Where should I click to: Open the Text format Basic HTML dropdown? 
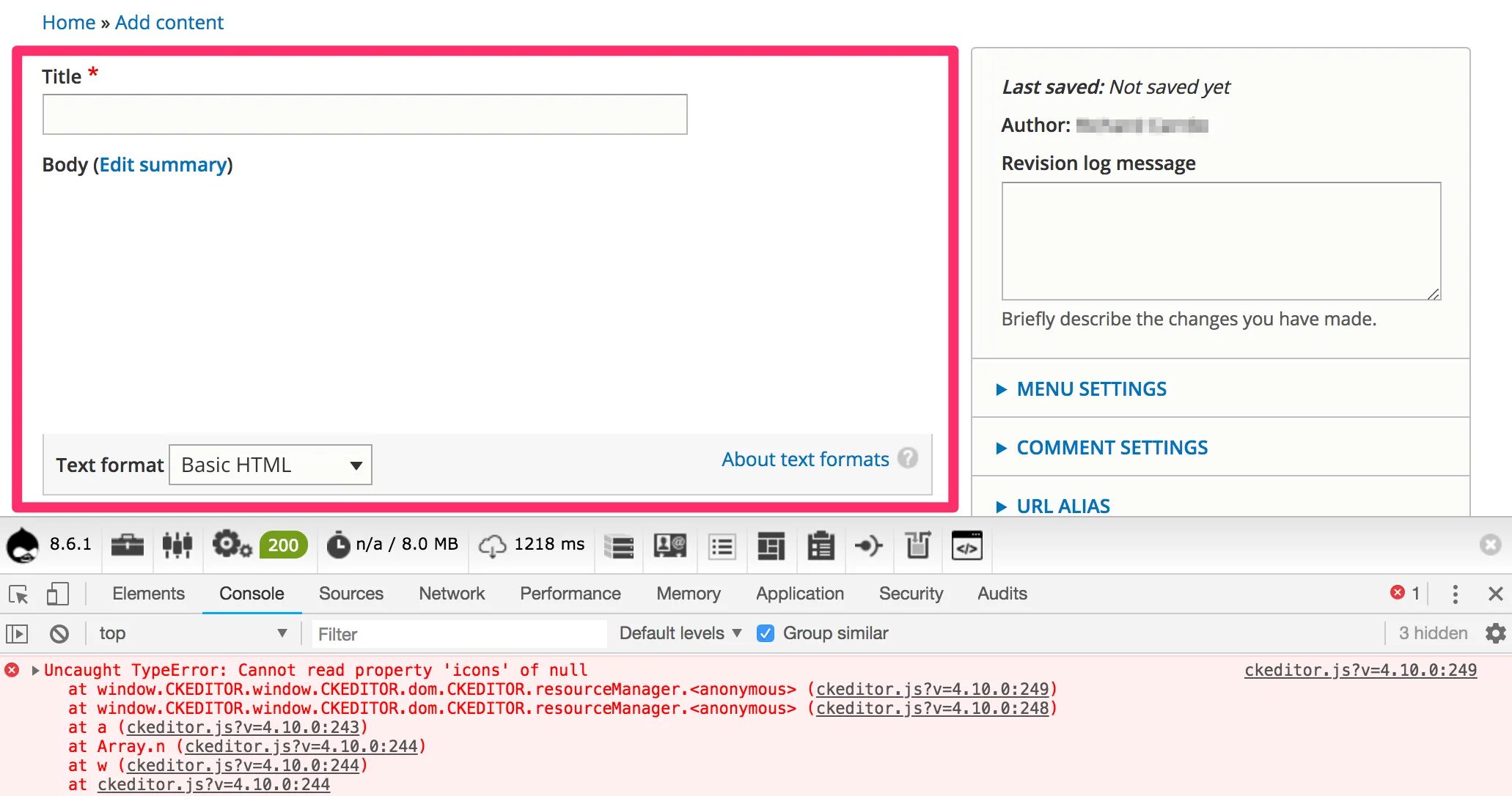tap(271, 465)
